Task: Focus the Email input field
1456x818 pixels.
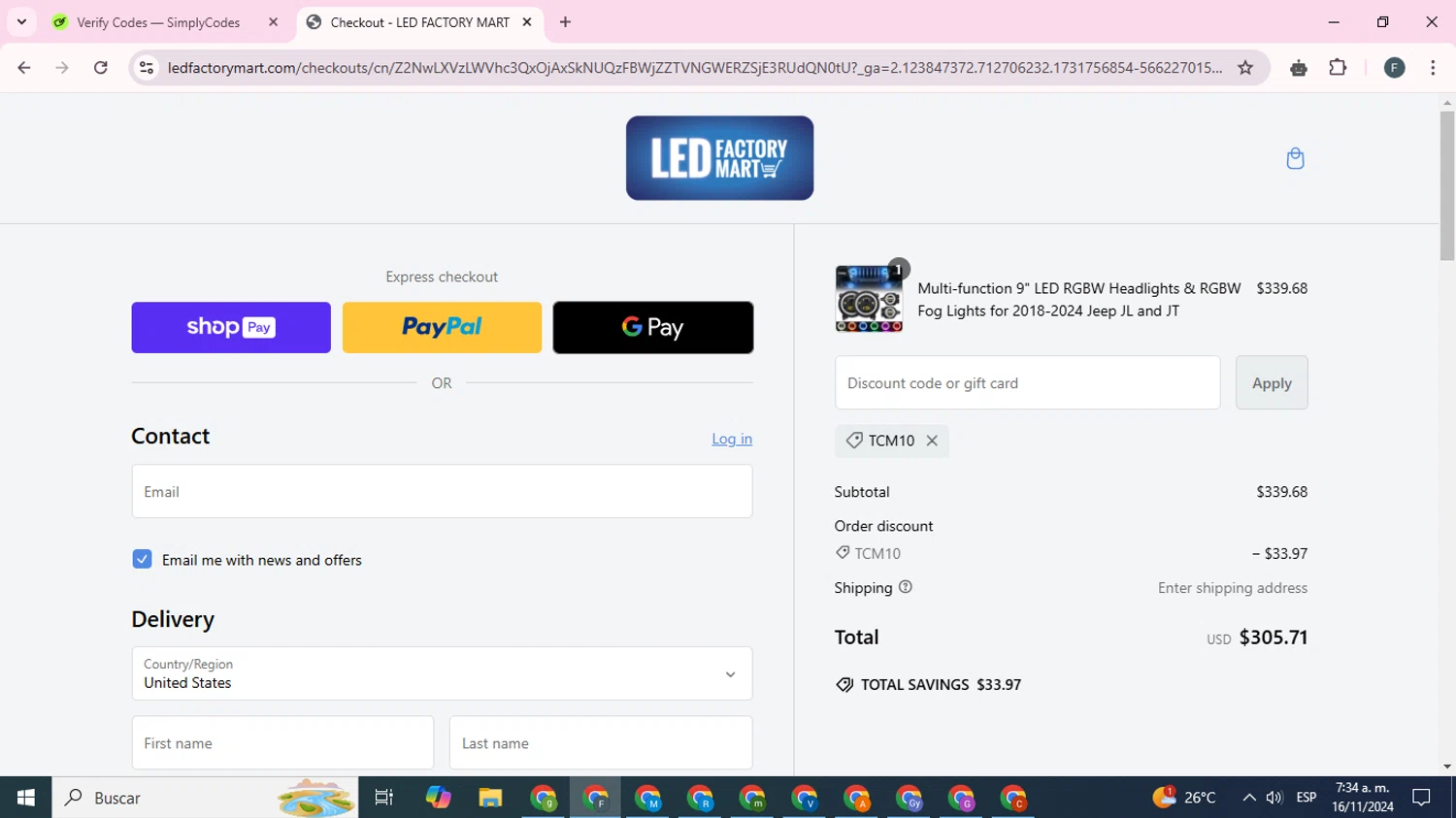Action: click(x=442, y=491)
